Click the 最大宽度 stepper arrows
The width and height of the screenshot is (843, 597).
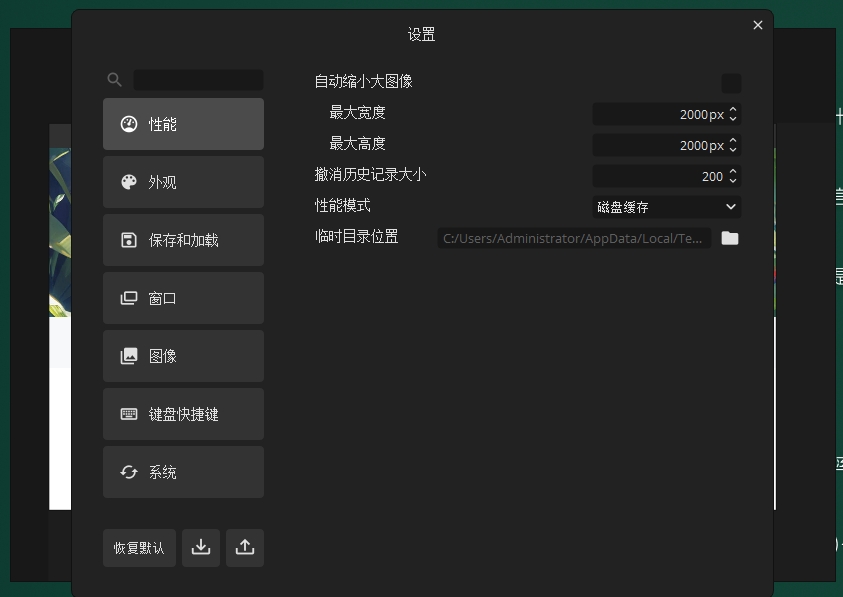click(x=733, y=114)
